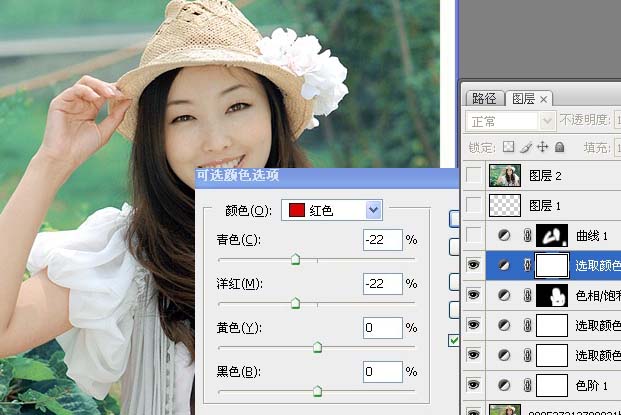This screenshot has height=415, width=621.
Task: Show the 图层 2 layer visibility
Action: tap(473, 176)
